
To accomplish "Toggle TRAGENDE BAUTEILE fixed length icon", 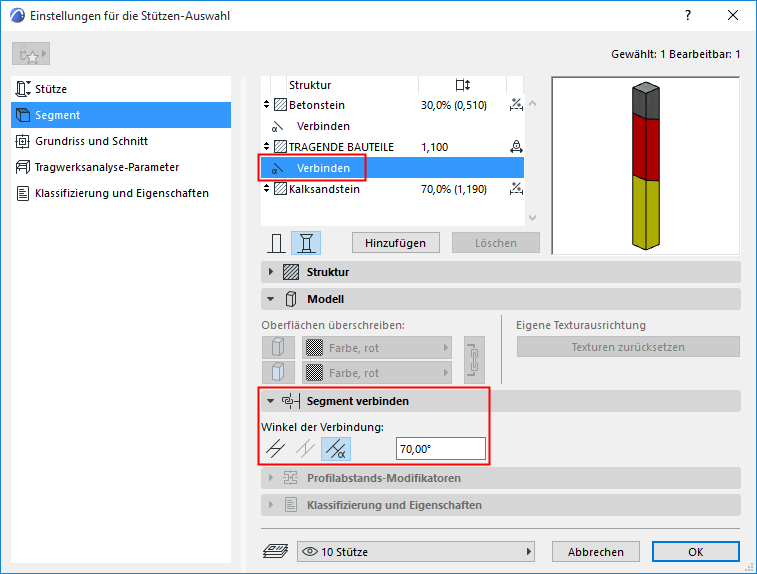I will 516,147.
